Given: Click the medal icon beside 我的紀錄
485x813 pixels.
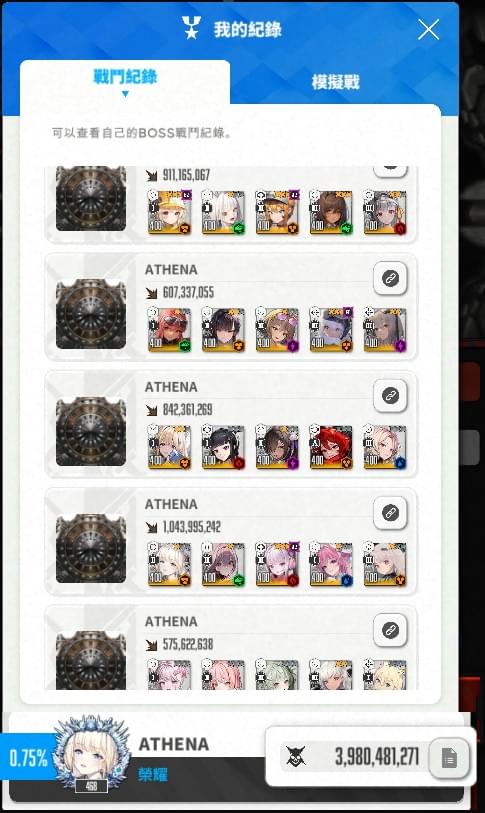Looking at the screenshot, I should 191,28.
